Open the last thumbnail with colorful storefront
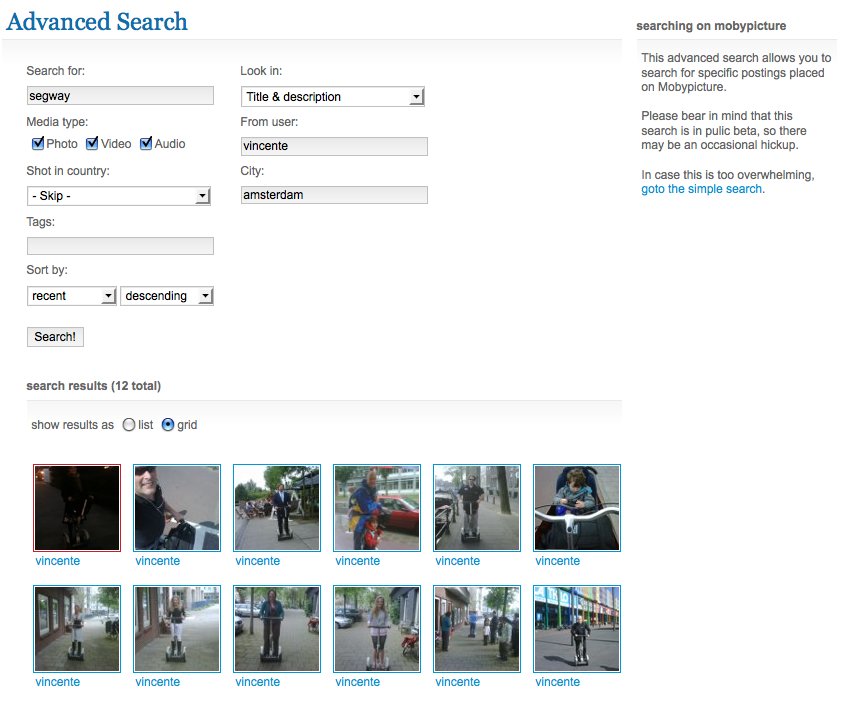Screen dimensions: 849x711 (577, 628)
